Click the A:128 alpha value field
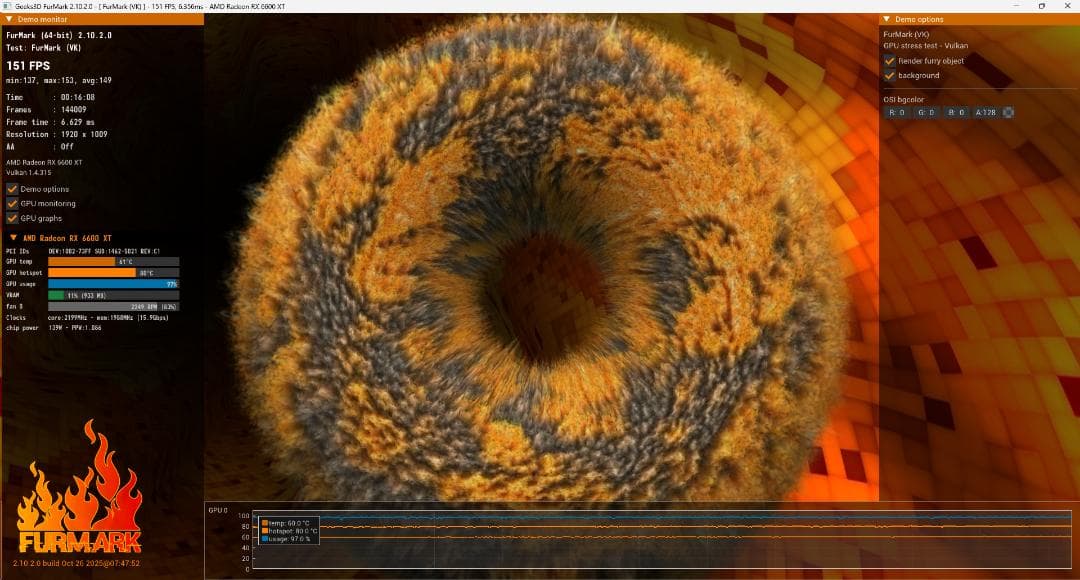1080x580 pixels. pyautogui.click(x=985, y=112)
